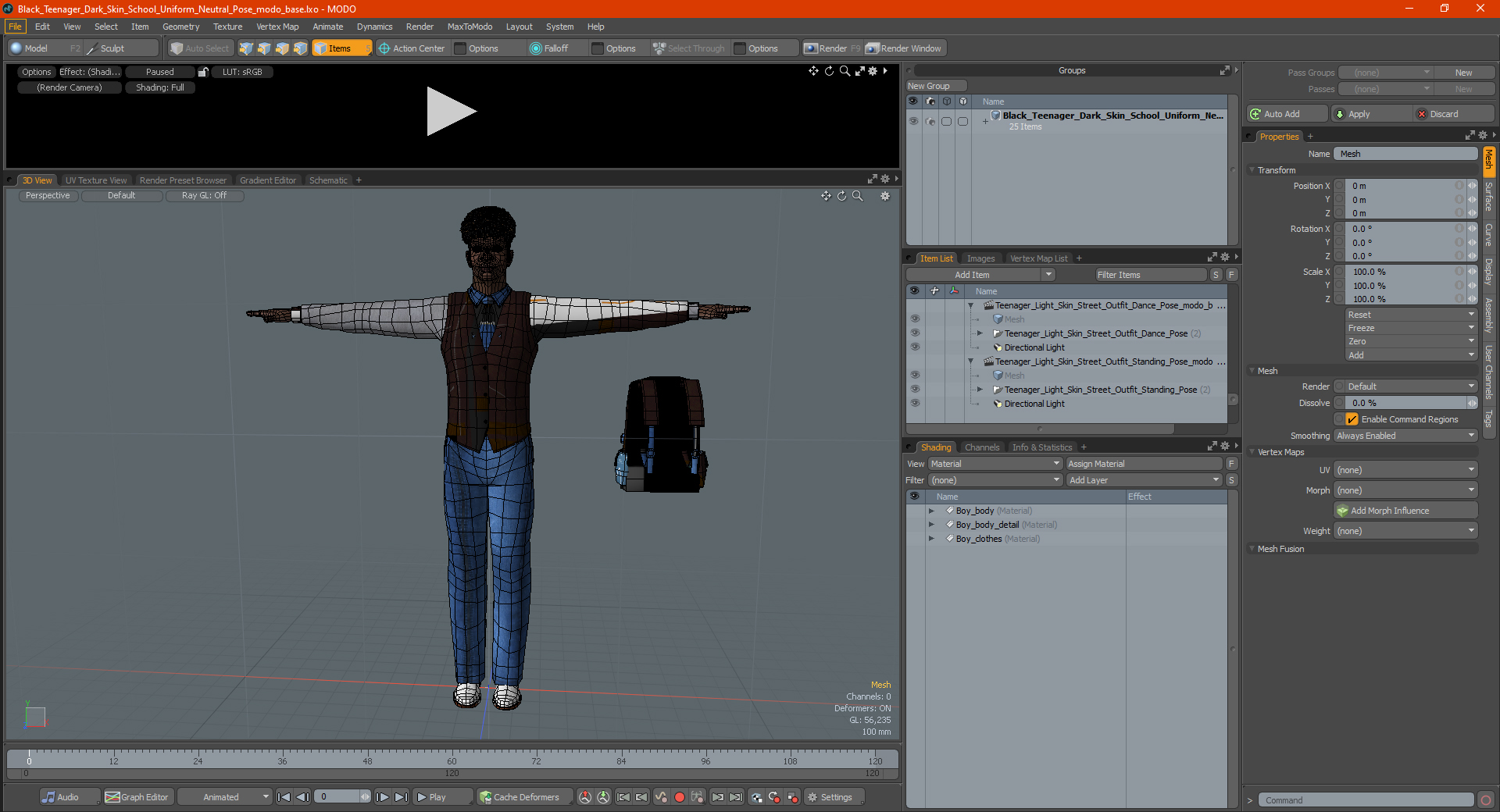Click Auto Add button
The height and width of the screenshot is (812, 1500).
[x=1286, y=114]
